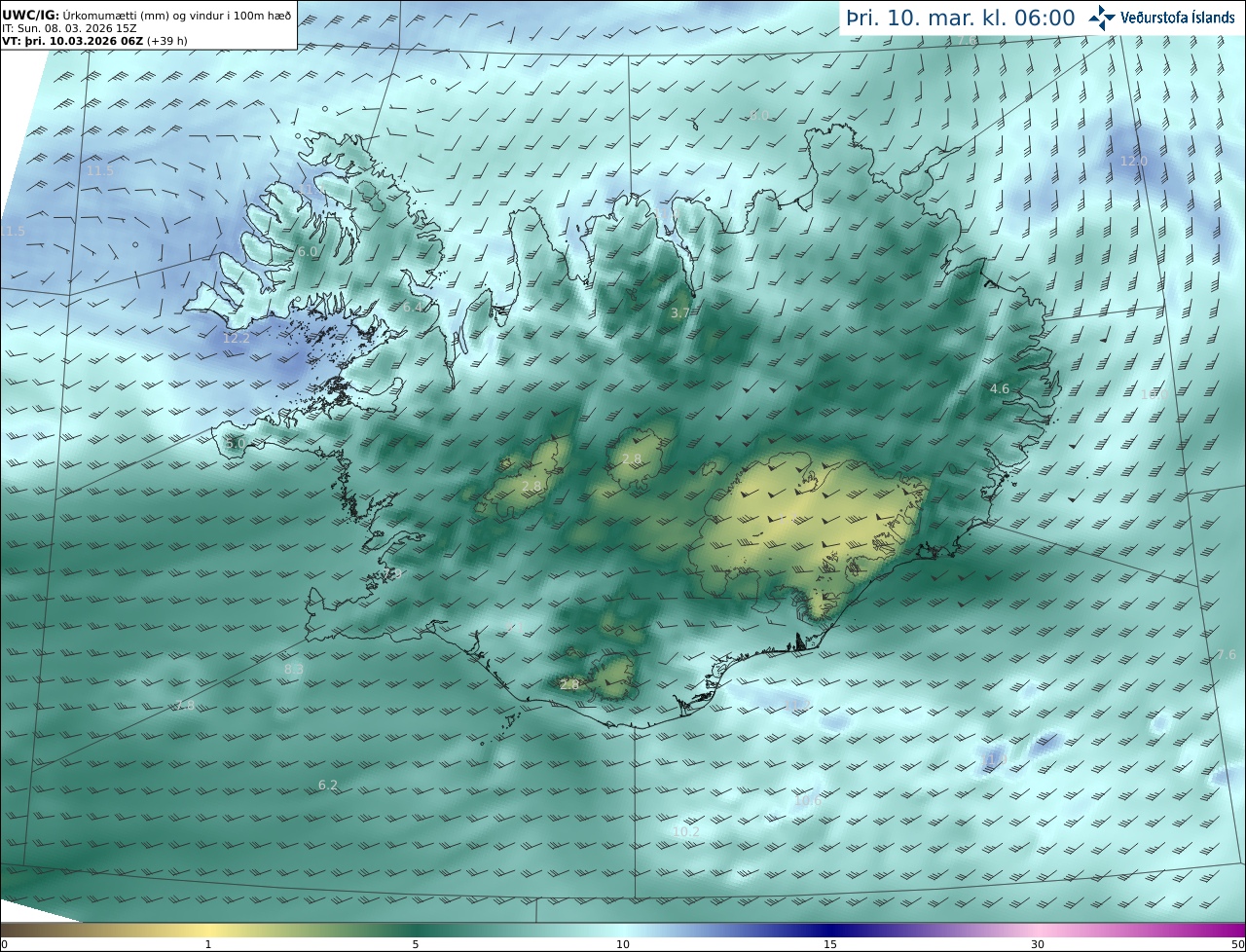Click the '50' tick label on the color scale
1246x952 pixels.
[1237, 944]
